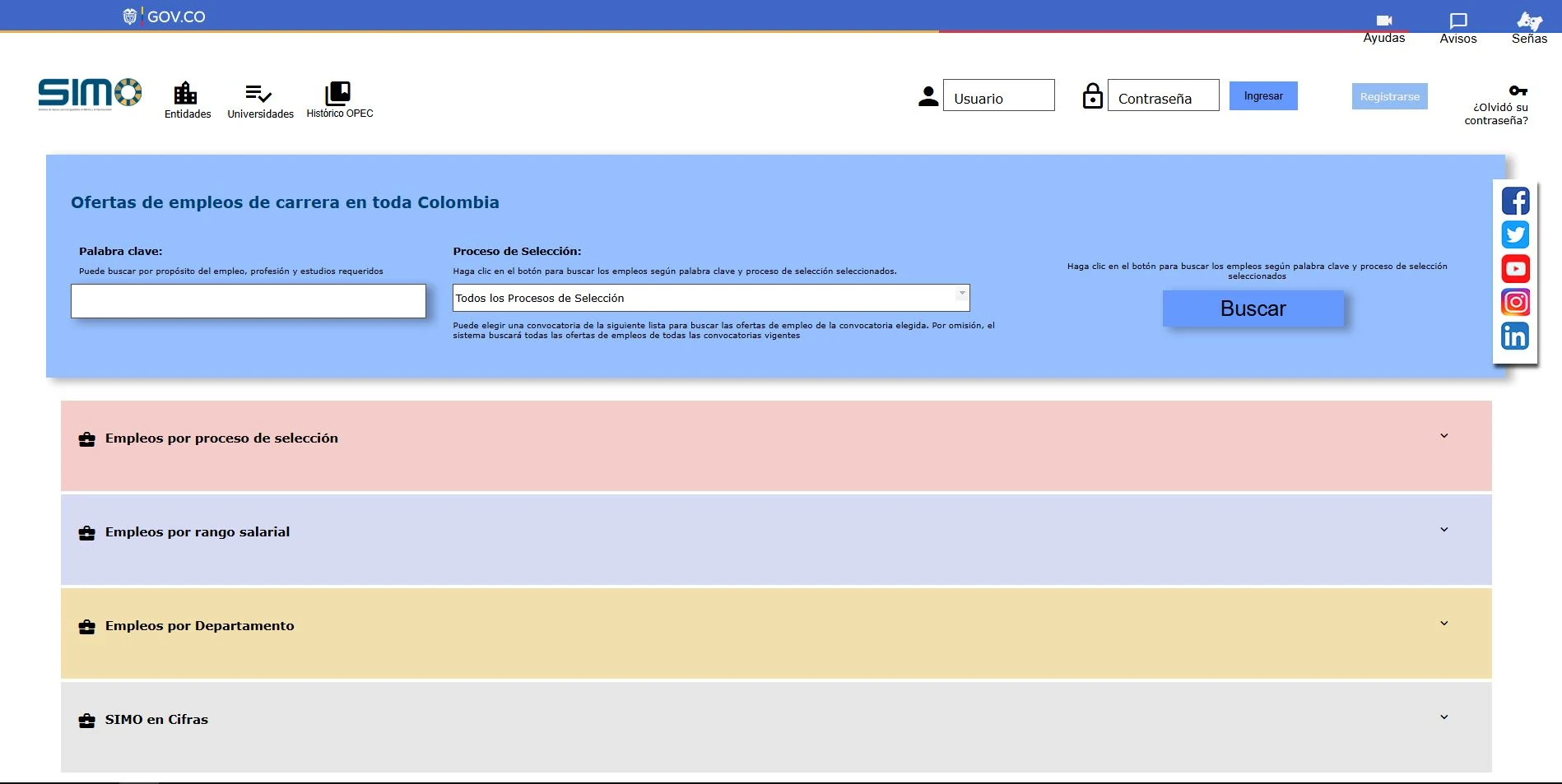Image resolution: width=1562 pixels, height=784 pixels.
Task: Click the Ingresar login button
Action: point(1263,96)
